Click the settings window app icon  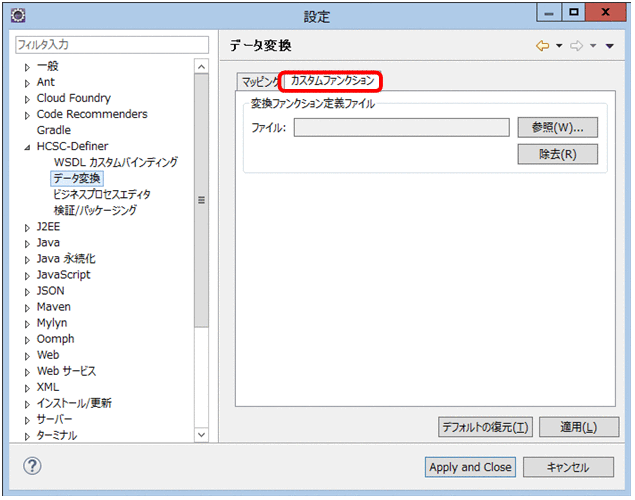[x=18, y=15]
